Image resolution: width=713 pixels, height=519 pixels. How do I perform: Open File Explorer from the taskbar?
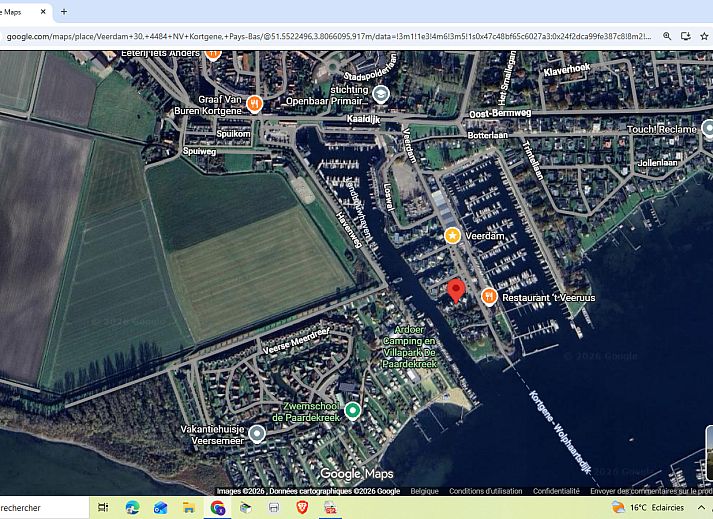(187, 508)
